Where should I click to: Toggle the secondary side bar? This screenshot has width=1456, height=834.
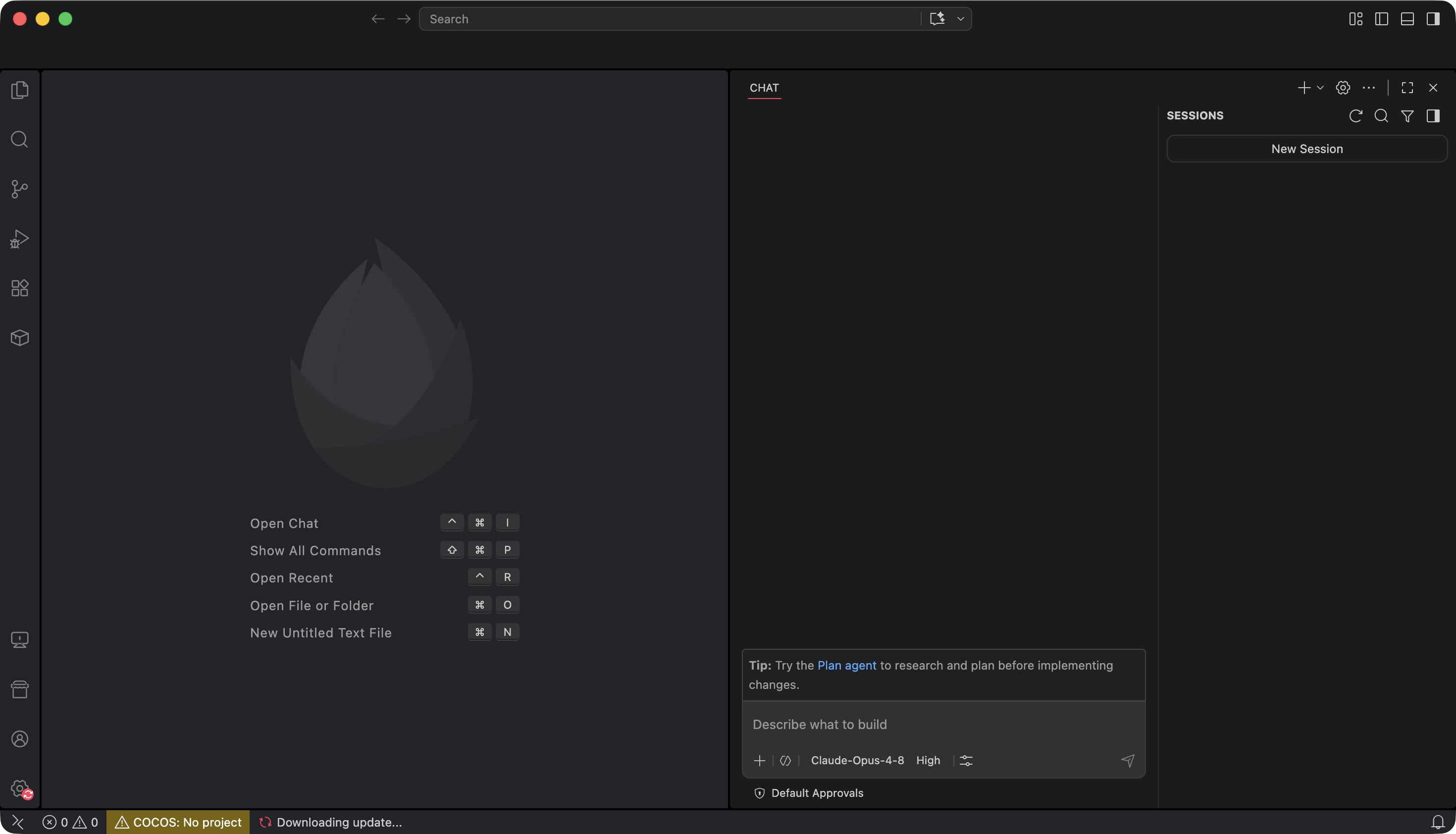1433,19
